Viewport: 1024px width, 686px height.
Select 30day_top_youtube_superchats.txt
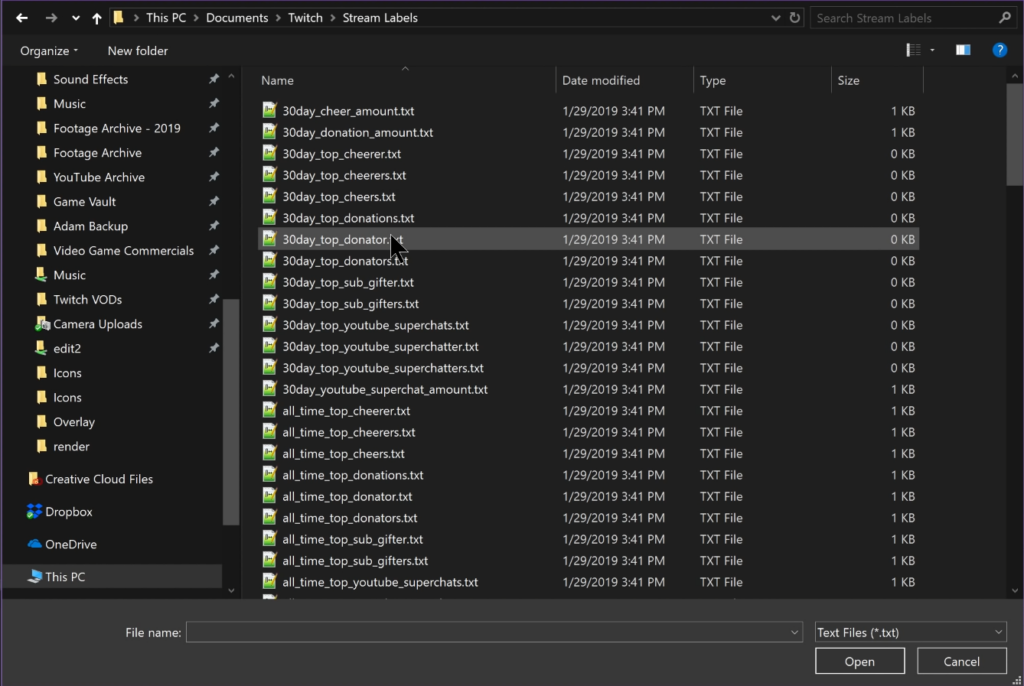376,325
